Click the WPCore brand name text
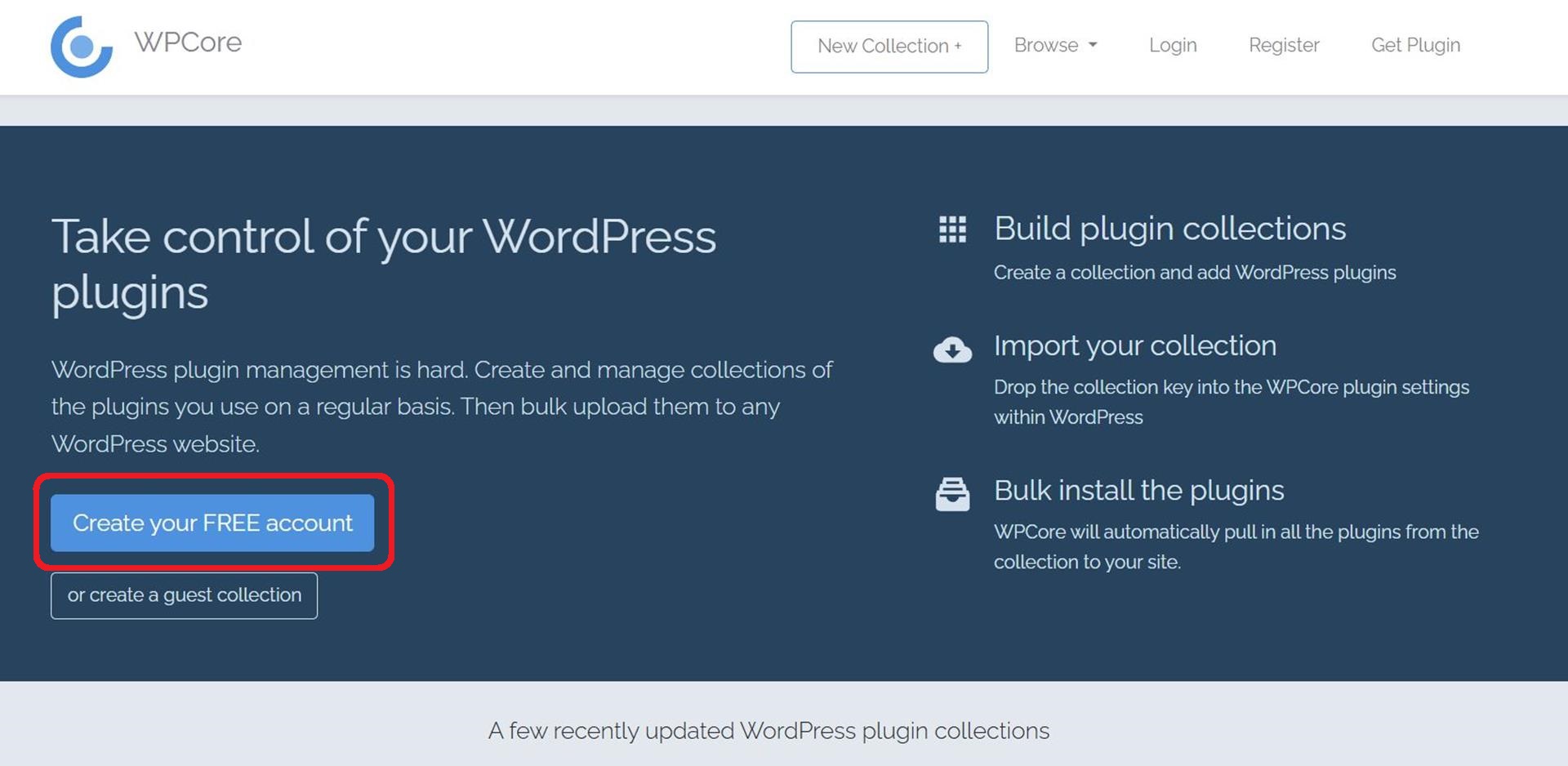1568x766 pixels. [x=188, y=42]
